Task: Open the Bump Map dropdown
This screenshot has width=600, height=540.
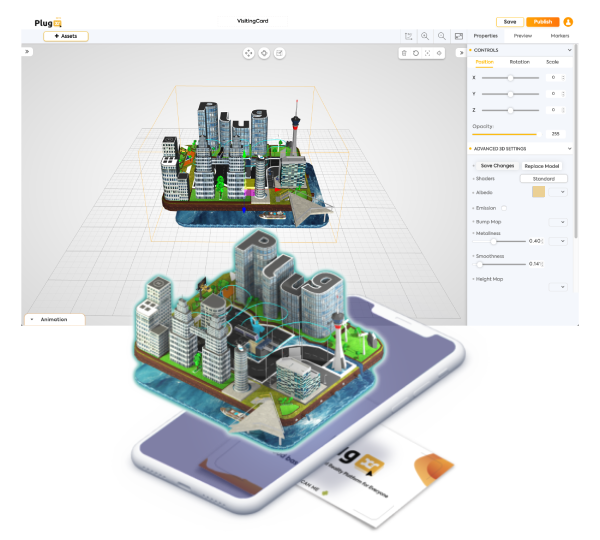Action: pos(558,222)
